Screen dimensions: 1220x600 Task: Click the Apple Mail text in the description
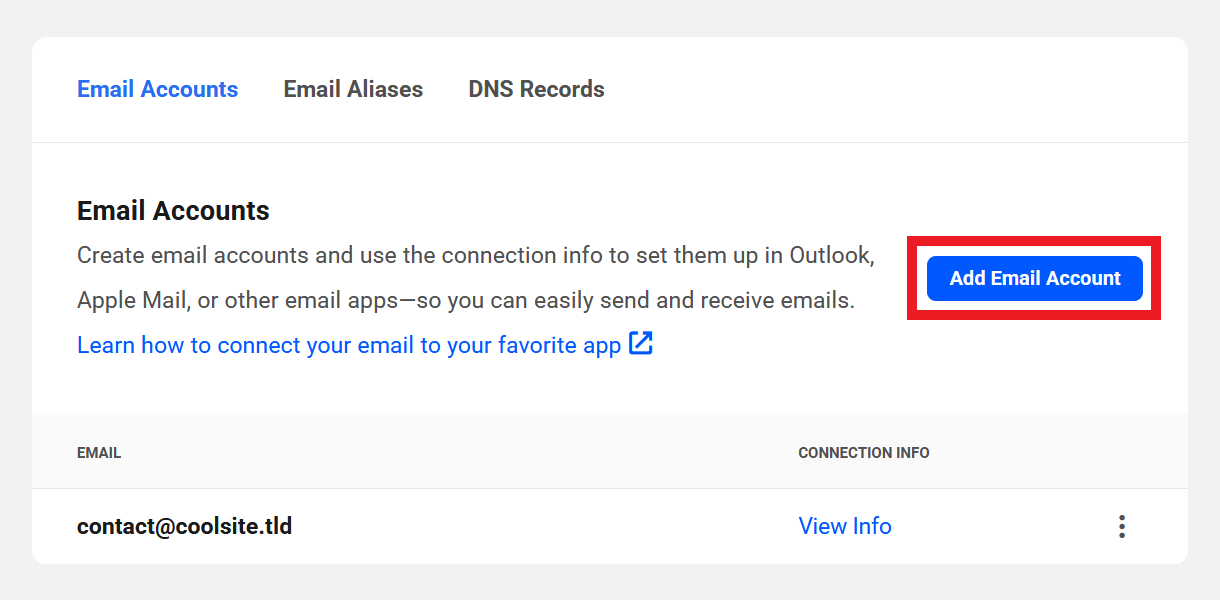click(131, 300)
